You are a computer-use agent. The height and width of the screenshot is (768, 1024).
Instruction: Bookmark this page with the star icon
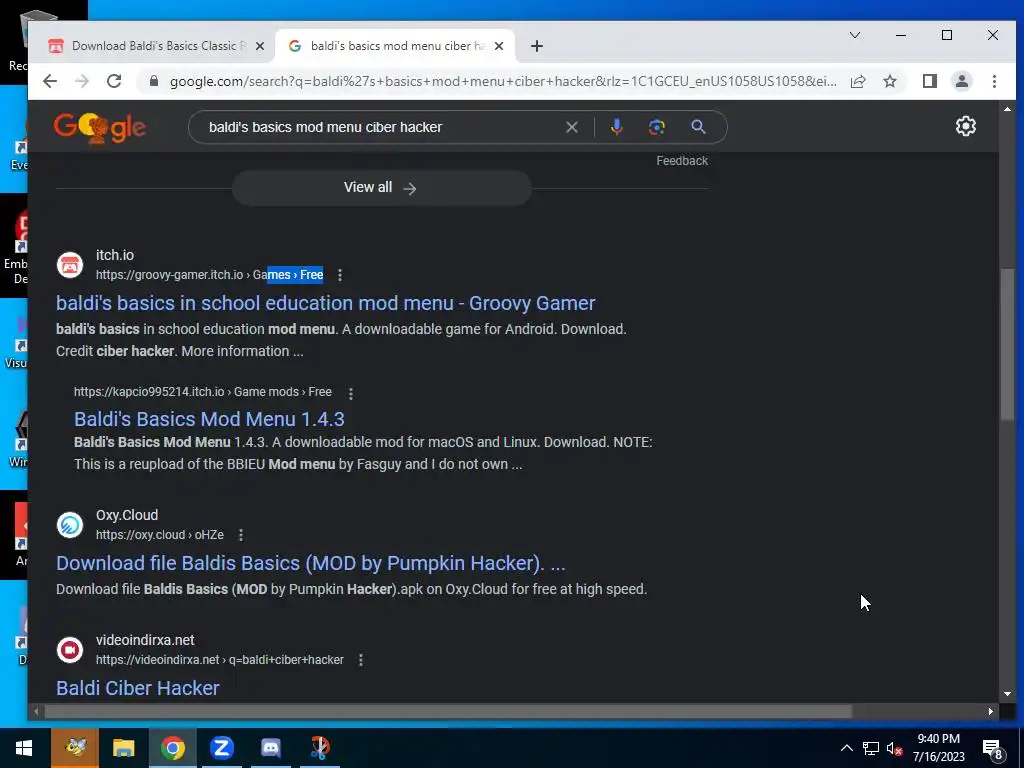tap(890, 81)
